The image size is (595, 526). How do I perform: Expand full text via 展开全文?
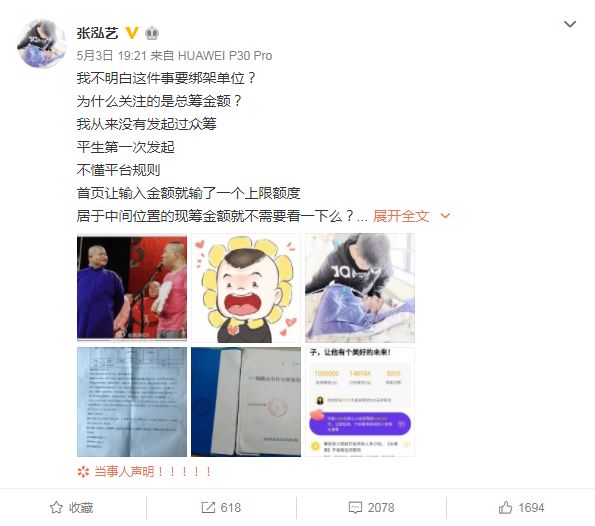coord(401,216)
